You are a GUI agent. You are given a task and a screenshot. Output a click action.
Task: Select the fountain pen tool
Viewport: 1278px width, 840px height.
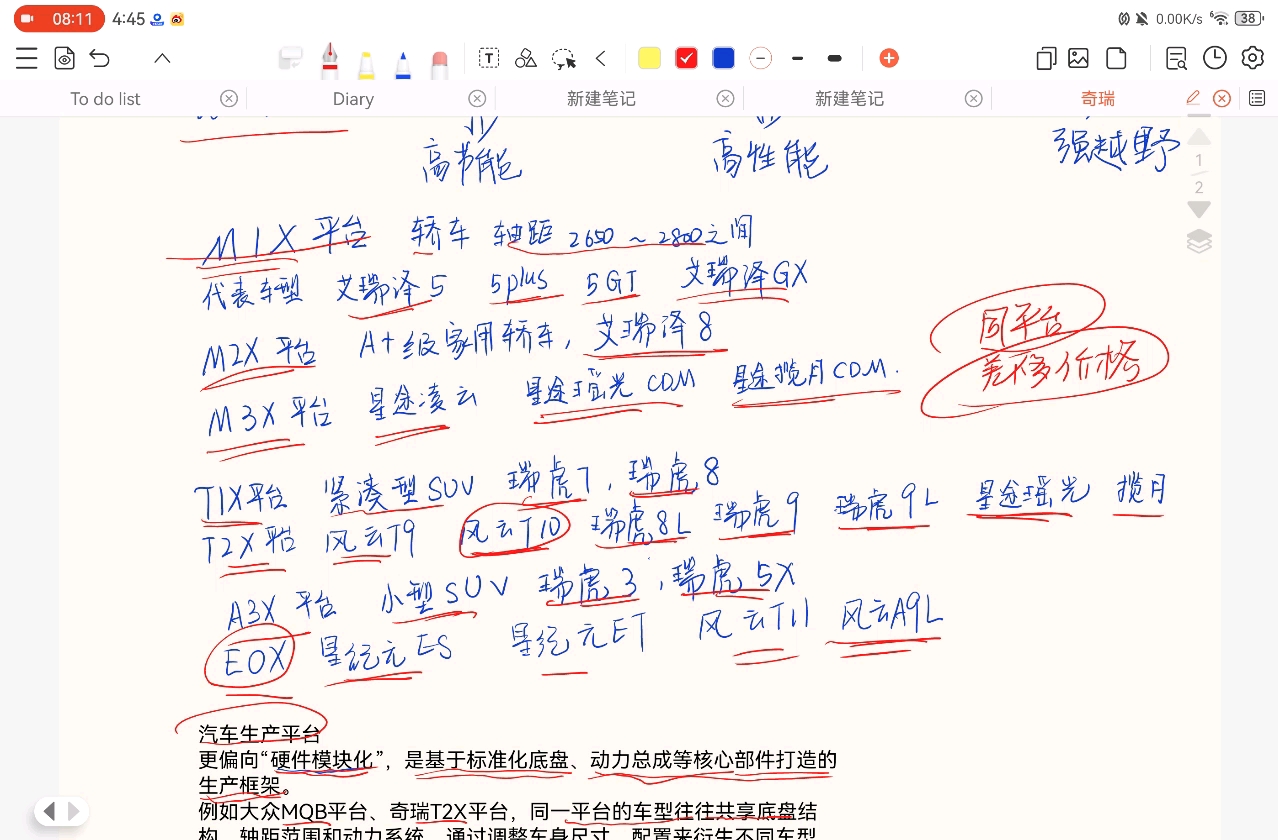(329, 61)
